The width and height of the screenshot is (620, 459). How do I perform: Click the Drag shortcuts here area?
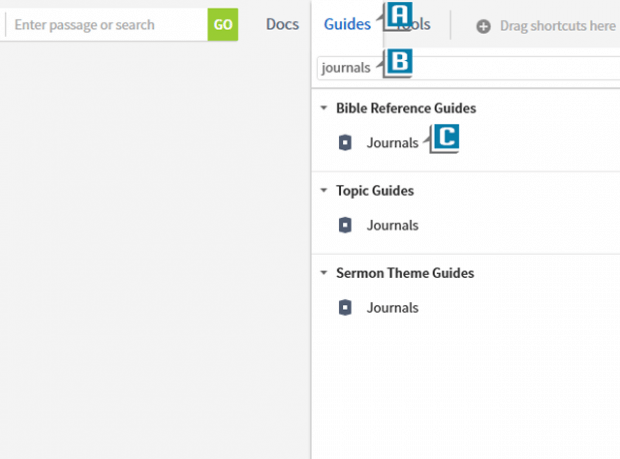(x=557, y=26)
